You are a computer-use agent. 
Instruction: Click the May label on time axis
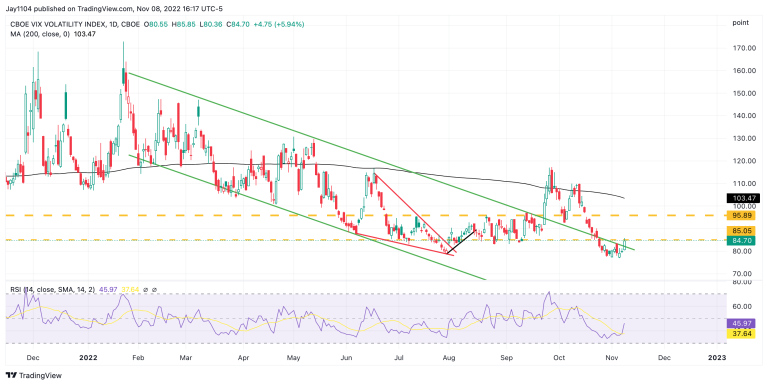(293, 358)
